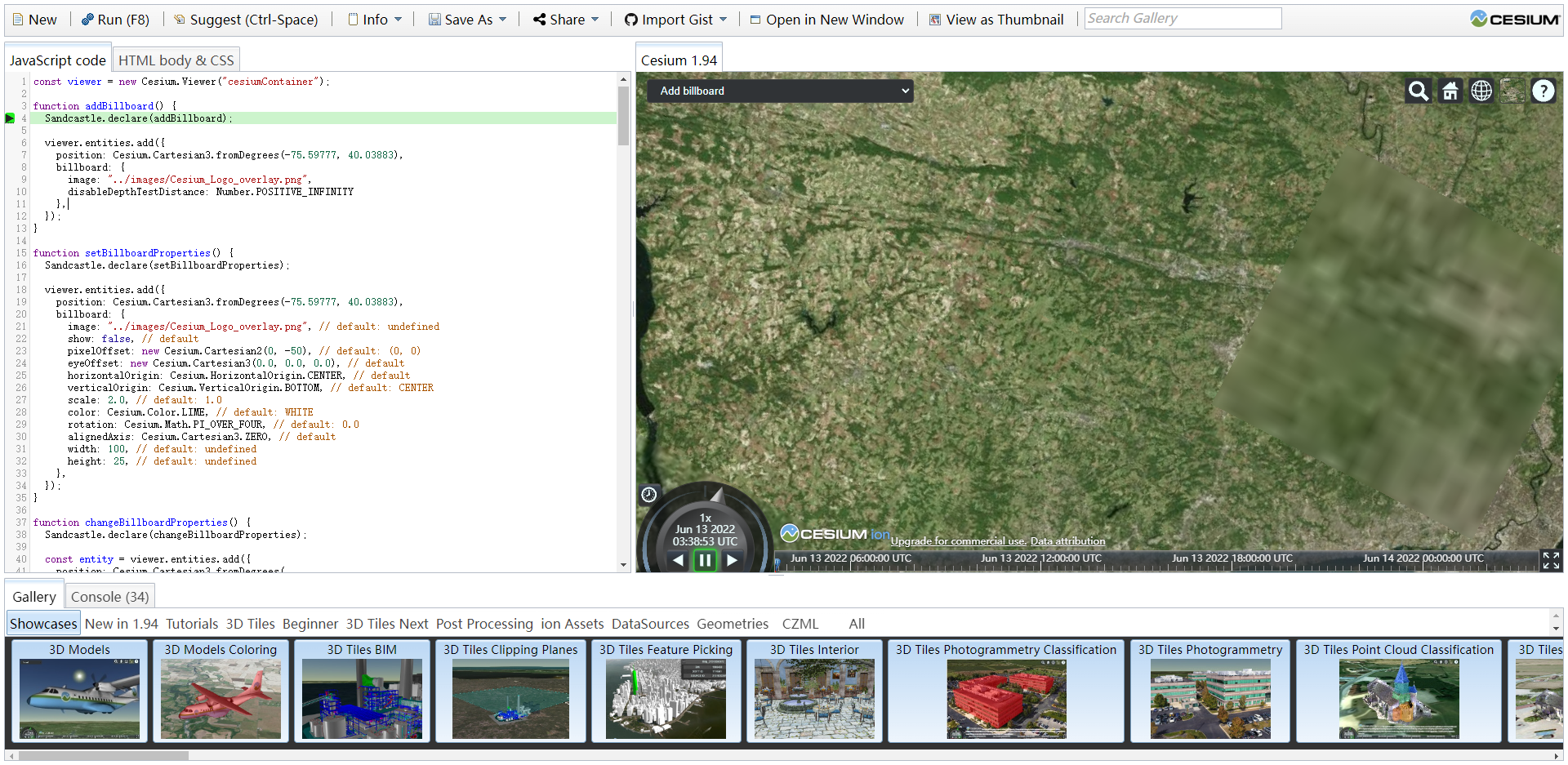The height and width of the screenshot is (765, 1568).
Task: Open the 3D Tiles Clipping Planes demo
Action: tap(510, 691)
